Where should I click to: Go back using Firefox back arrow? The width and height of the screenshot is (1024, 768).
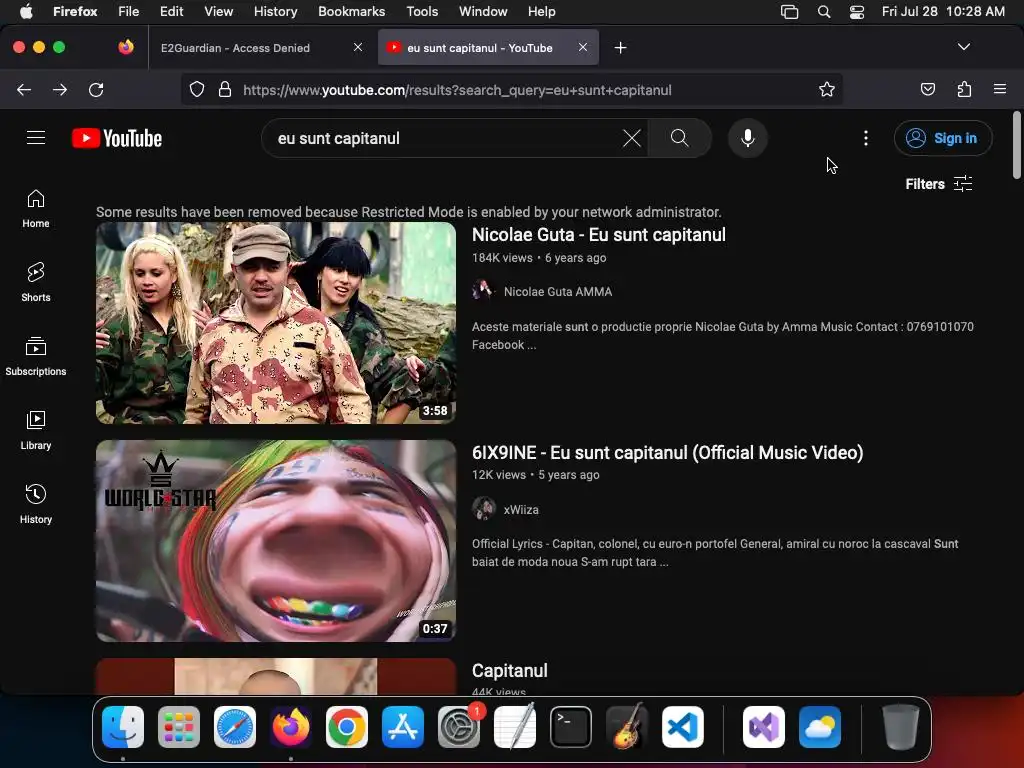coord(24,89)
